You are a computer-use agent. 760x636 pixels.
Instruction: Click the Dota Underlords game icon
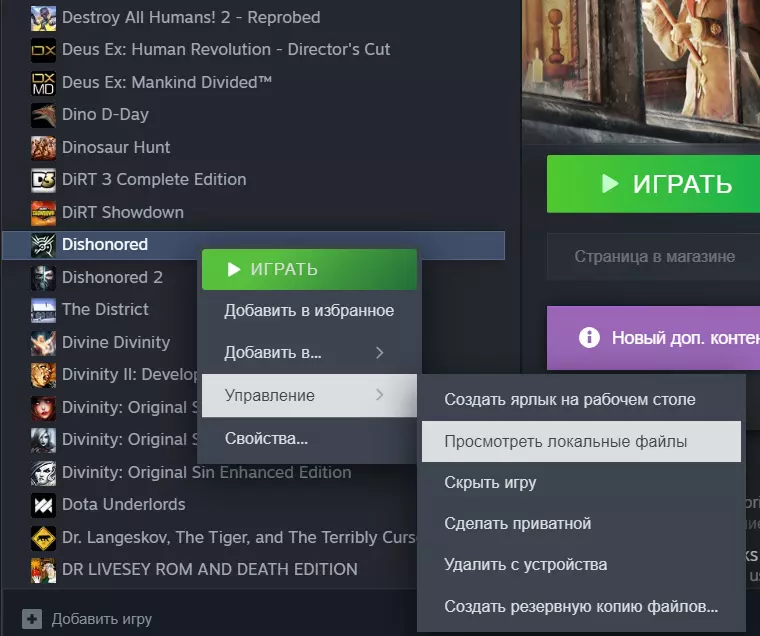(43, 505)
